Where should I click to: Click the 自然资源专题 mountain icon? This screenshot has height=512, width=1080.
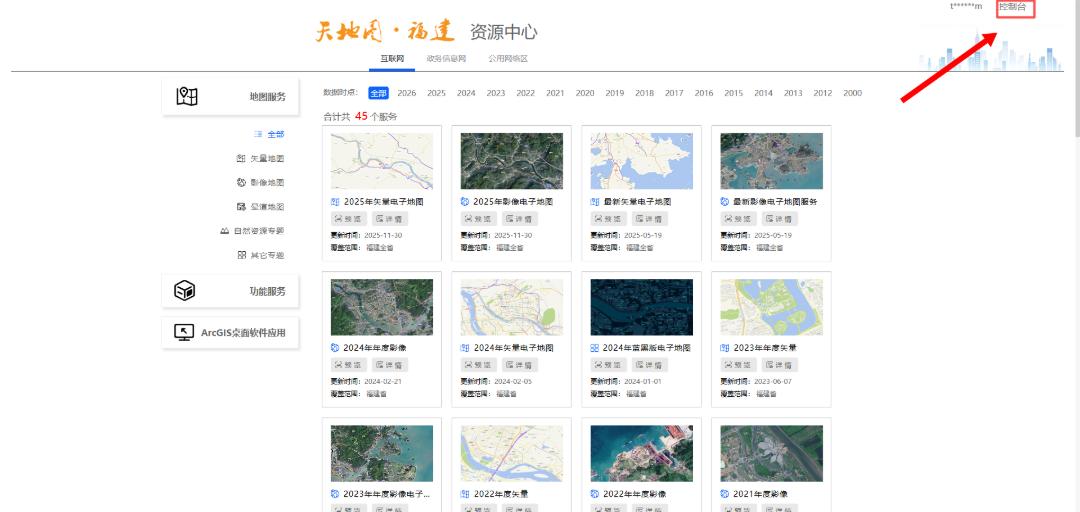[225, 231]
